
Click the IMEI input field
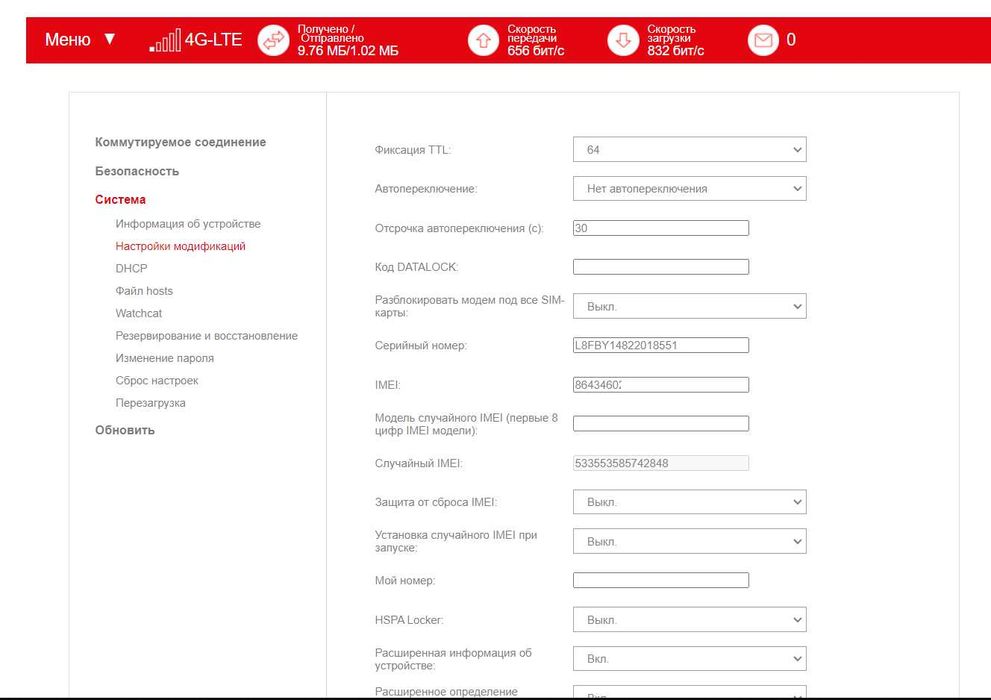[661, 385]
